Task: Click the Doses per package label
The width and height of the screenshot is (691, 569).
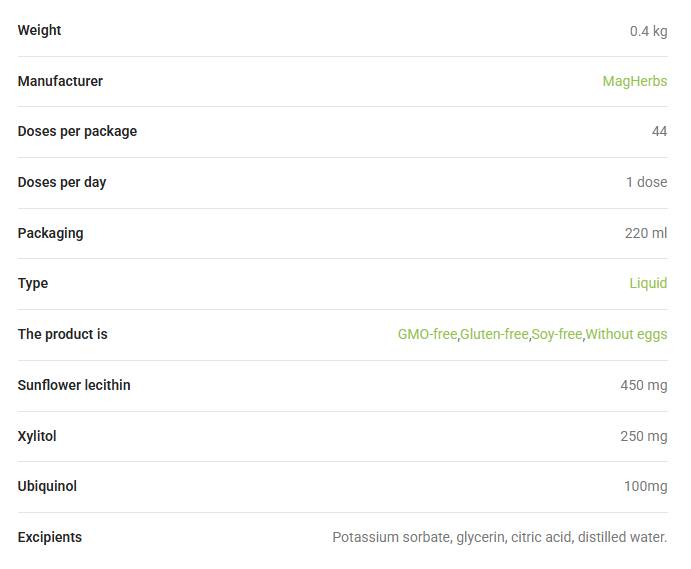Action: [x=77, y=131]
